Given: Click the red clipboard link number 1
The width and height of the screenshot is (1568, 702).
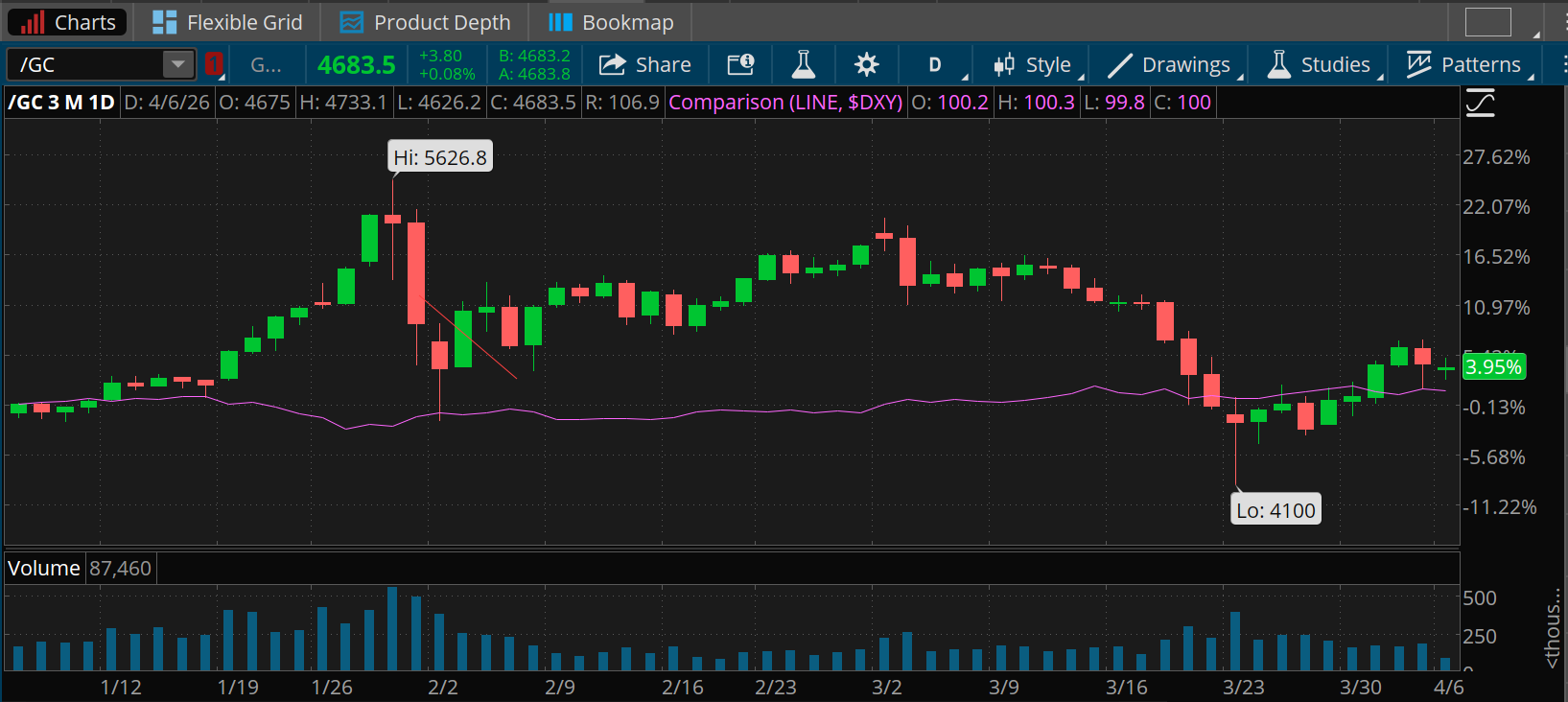Looking at the screenshot, I should tap(213, 64).
